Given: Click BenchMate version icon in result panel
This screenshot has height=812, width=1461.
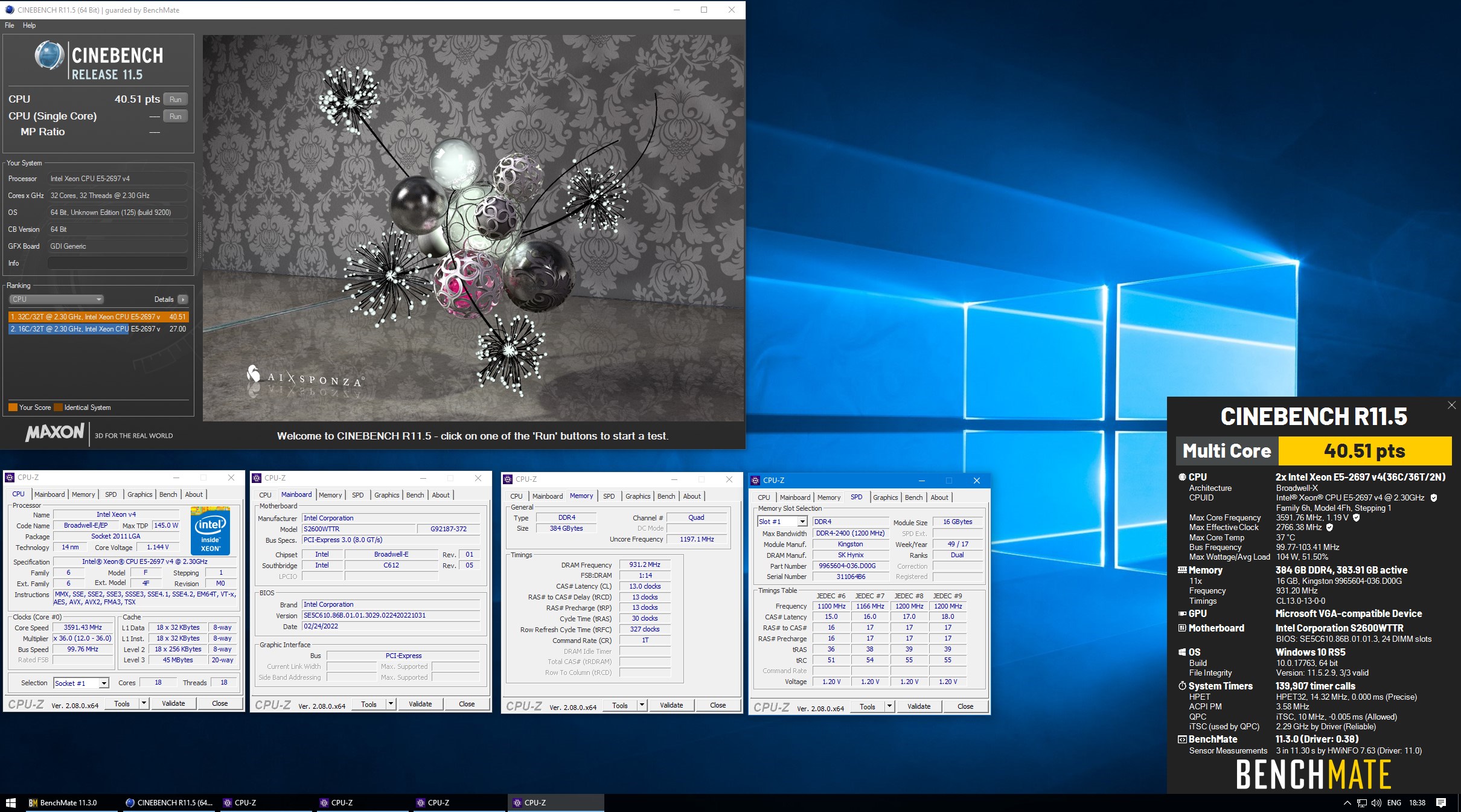Looking at the screenshot, I should click(1182, 740).
